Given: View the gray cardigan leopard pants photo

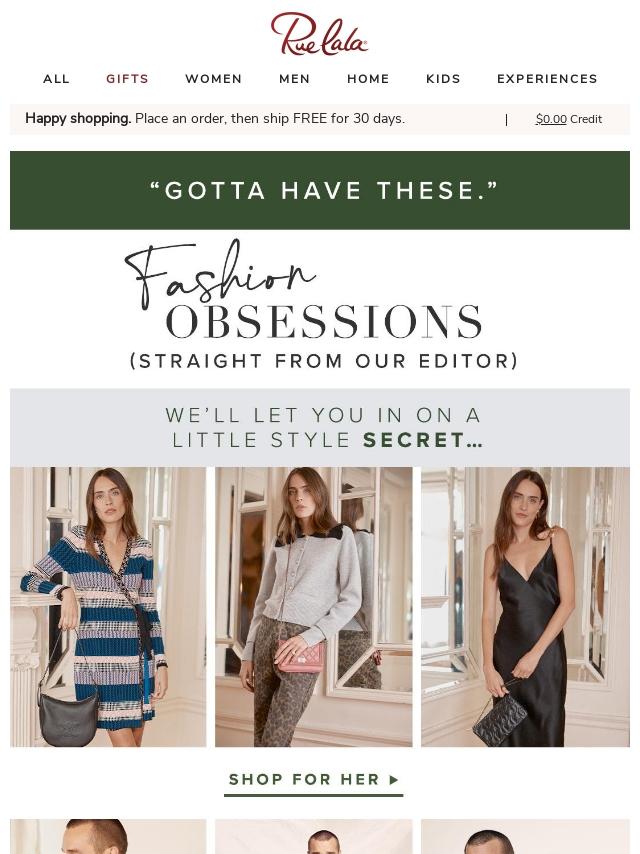Looking at the screenshot, I should click(x=314, y=607).
